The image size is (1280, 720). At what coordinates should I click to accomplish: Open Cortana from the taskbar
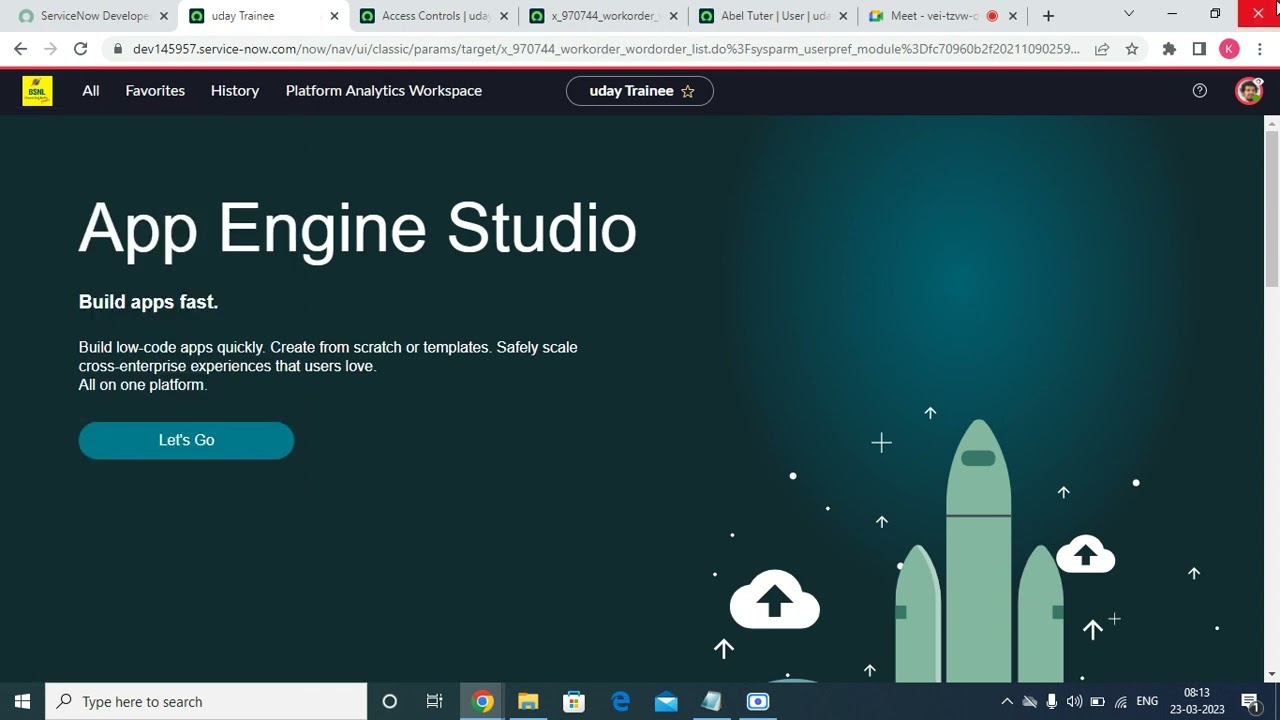390,702
